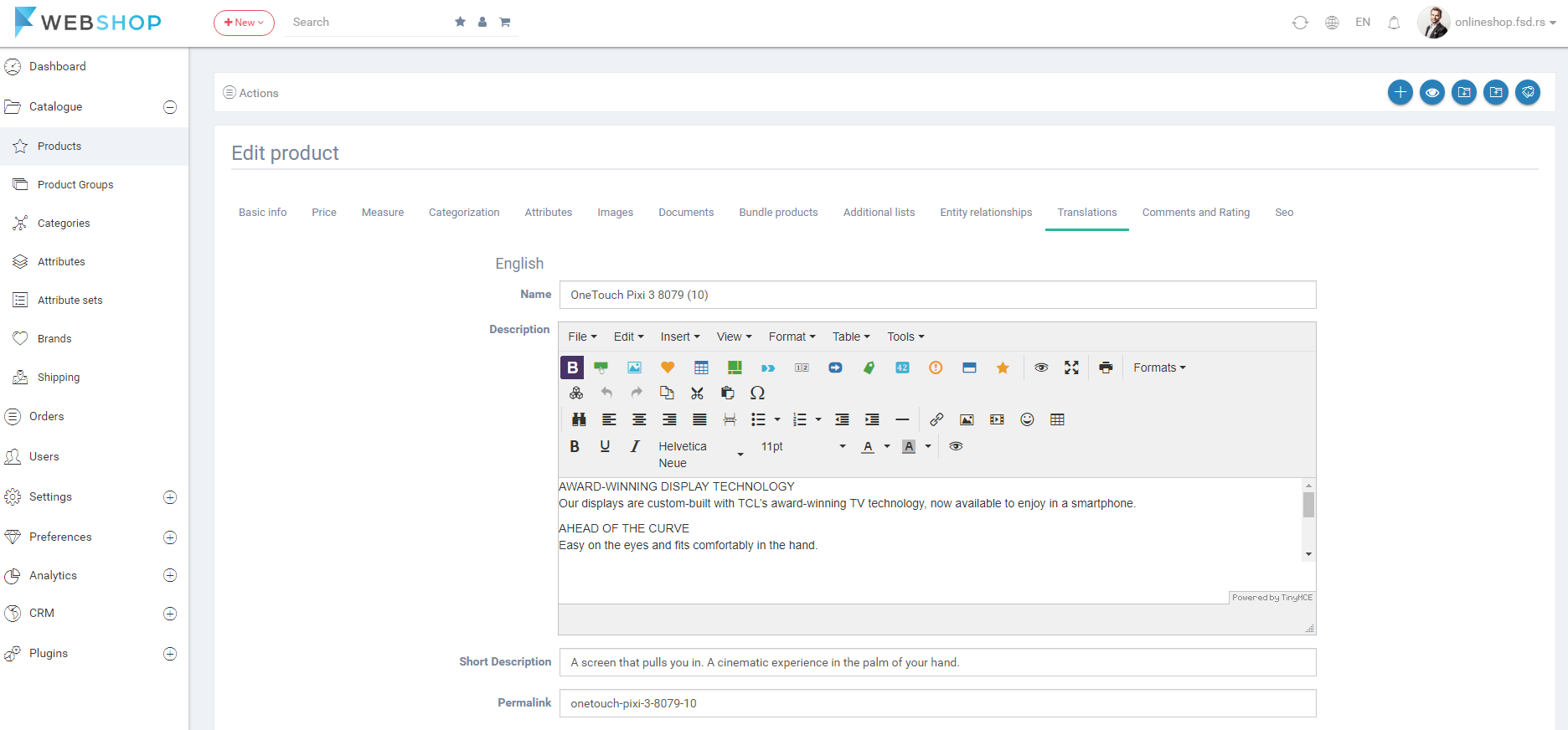The height and width of the screenshot is (730, 1568).
Task: Click the description editor scrollbar down arrow
Action: click(x=1308, y=554)
